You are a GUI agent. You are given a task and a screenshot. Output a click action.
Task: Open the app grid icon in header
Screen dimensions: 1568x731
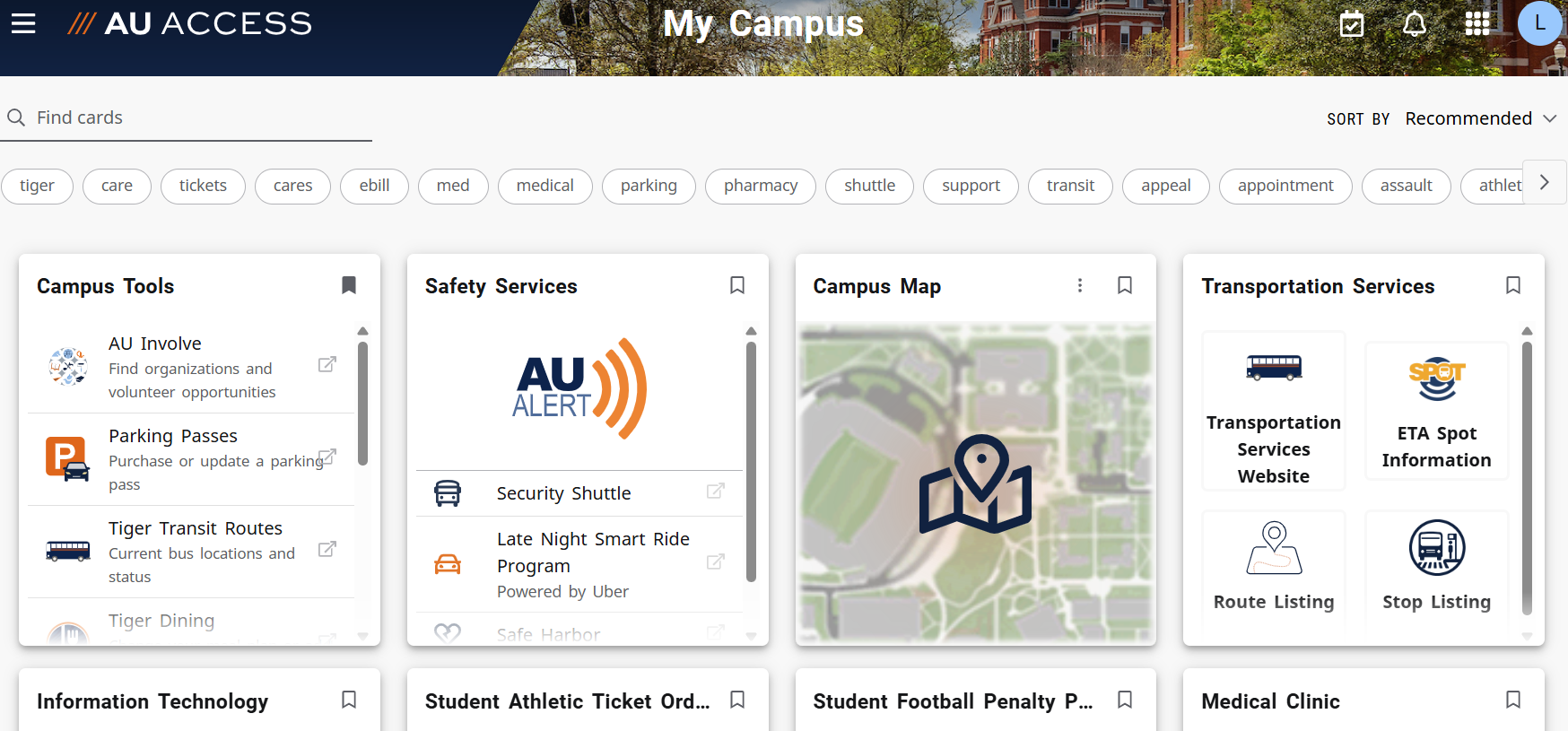coord(1477,24)
